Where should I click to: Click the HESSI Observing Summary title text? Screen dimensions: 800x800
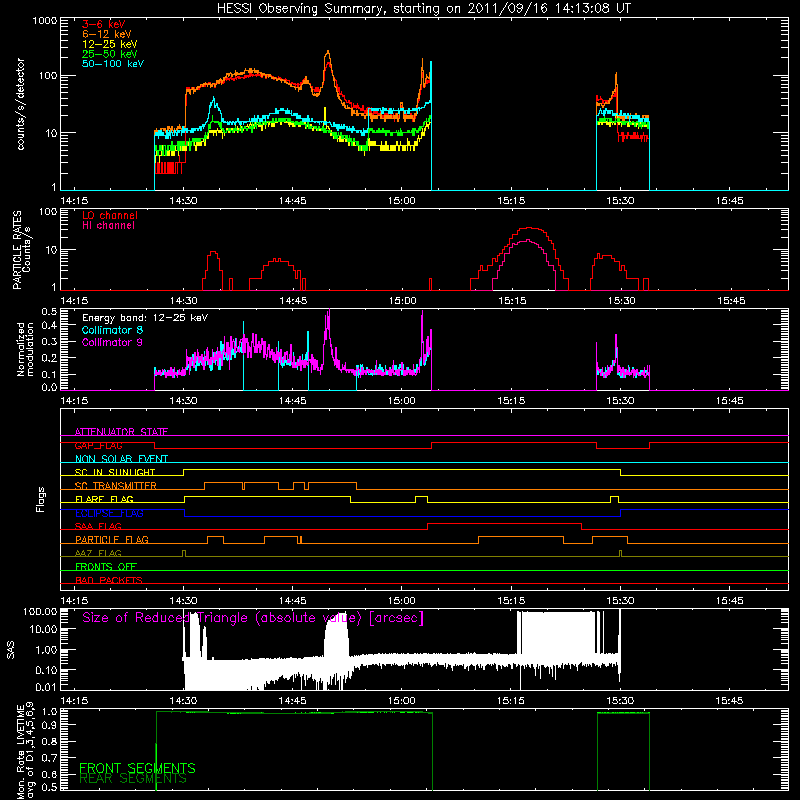(423, 9)
